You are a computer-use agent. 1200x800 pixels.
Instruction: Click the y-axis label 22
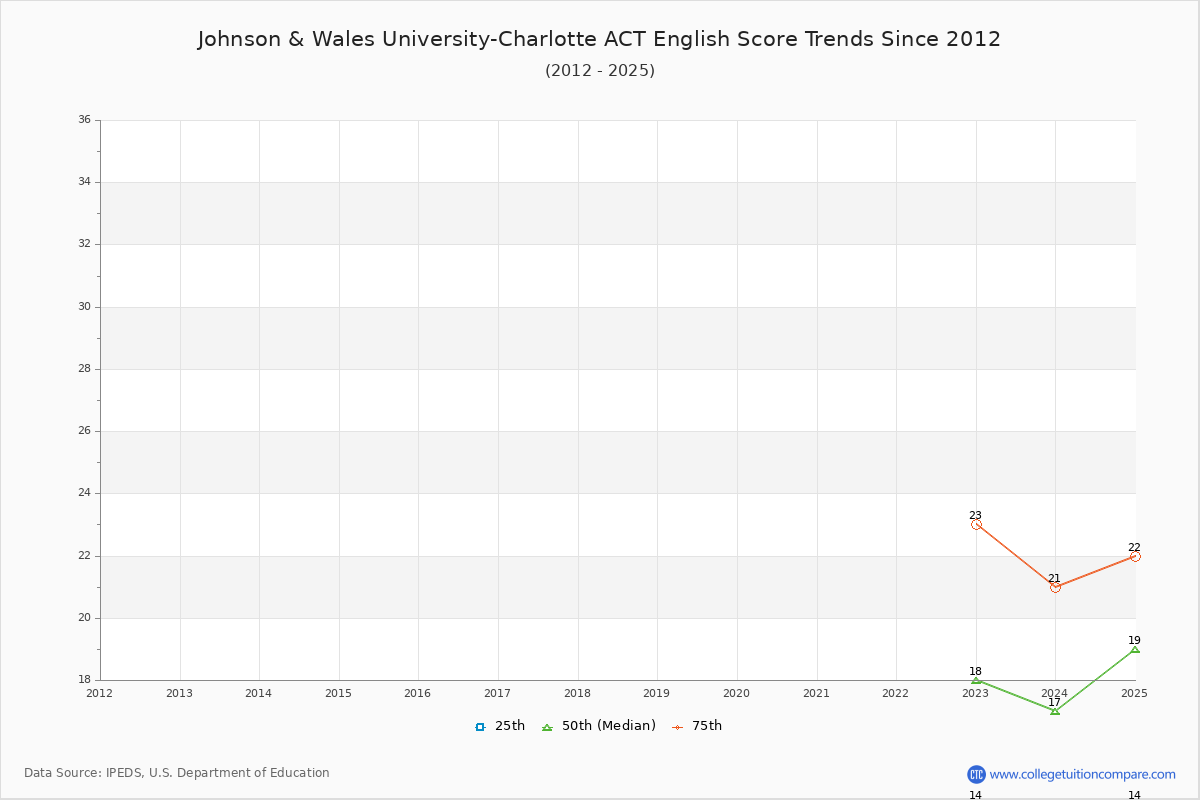84,556
